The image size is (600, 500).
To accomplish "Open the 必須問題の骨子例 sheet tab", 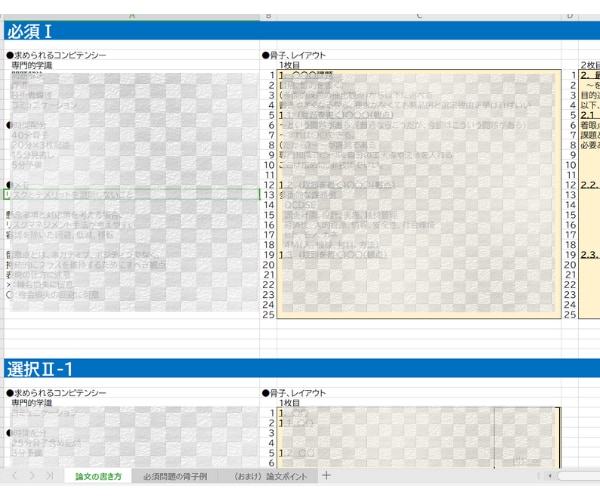I will coord(175,476).
